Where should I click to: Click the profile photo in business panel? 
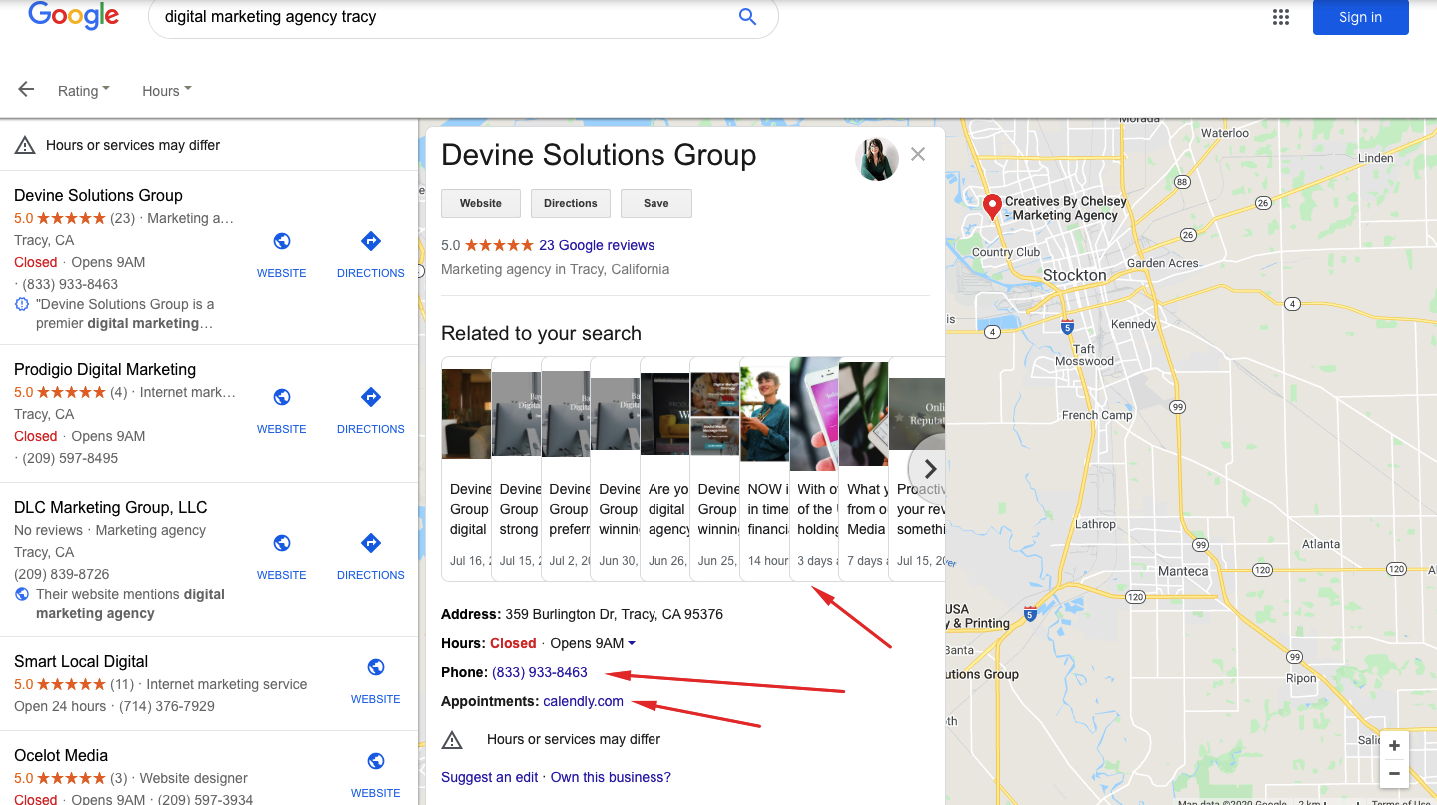point(877,158)
